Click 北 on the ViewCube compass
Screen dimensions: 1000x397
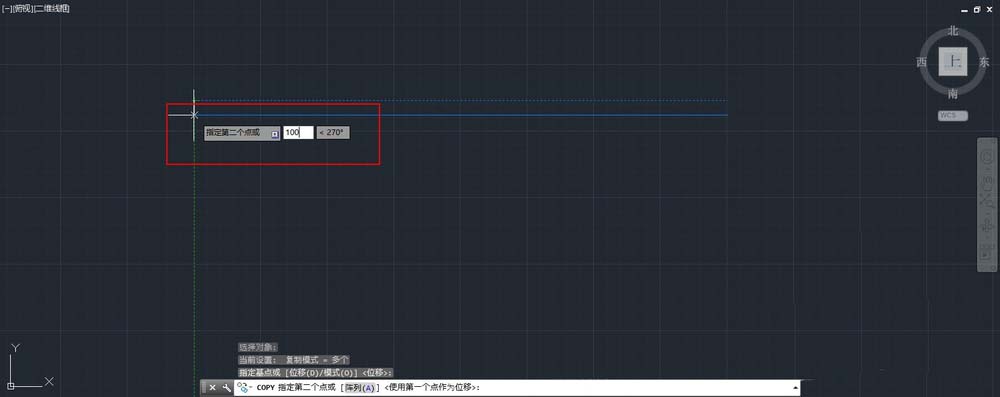tap(953, 31)
